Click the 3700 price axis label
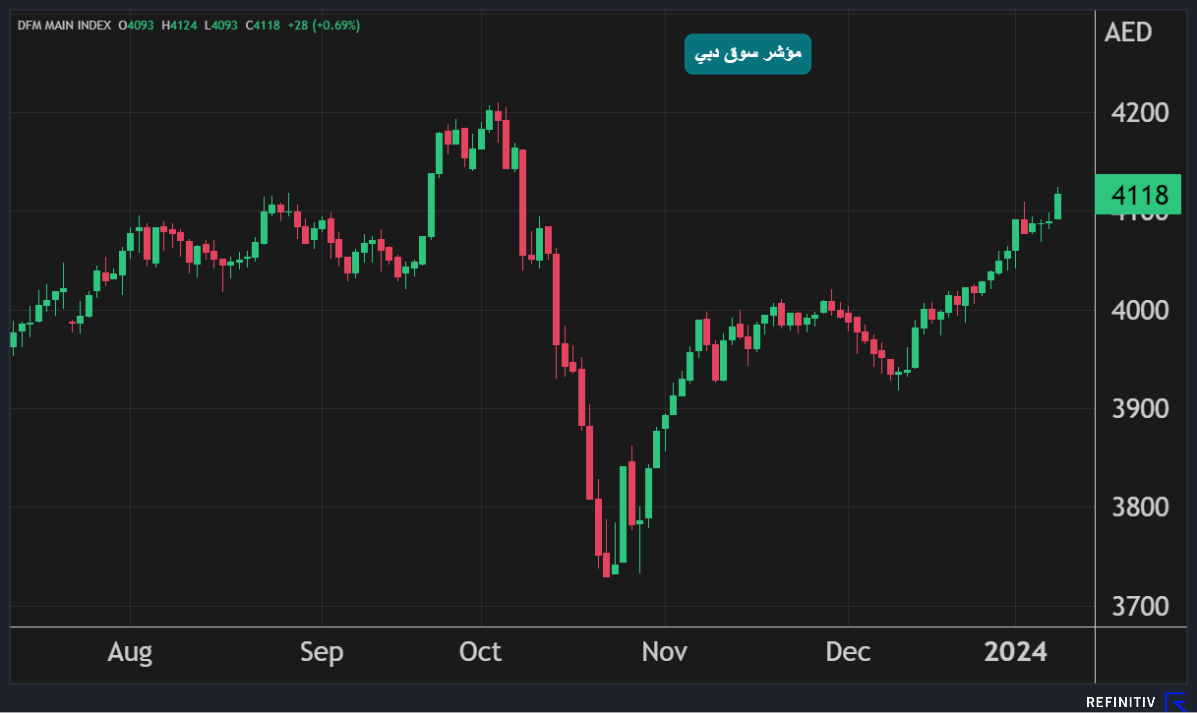 (x=1141, y=606)
